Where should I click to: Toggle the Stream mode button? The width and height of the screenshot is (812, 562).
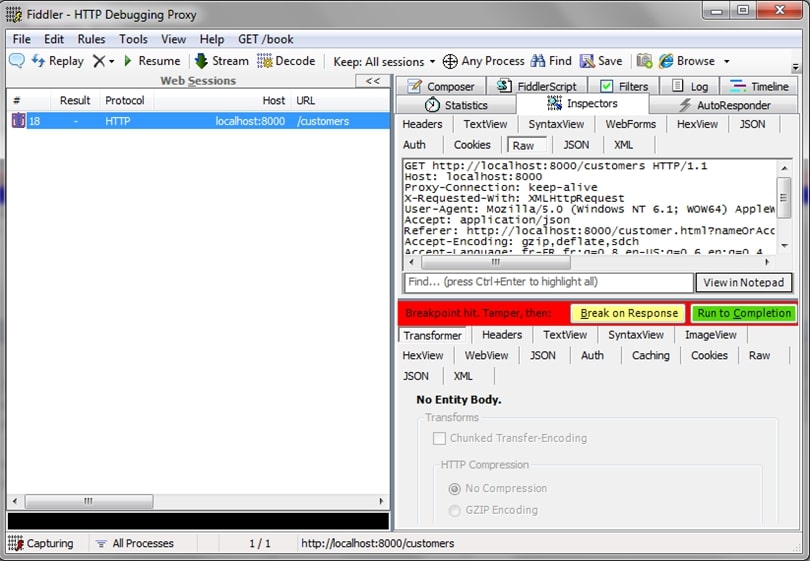pos(222,61)
